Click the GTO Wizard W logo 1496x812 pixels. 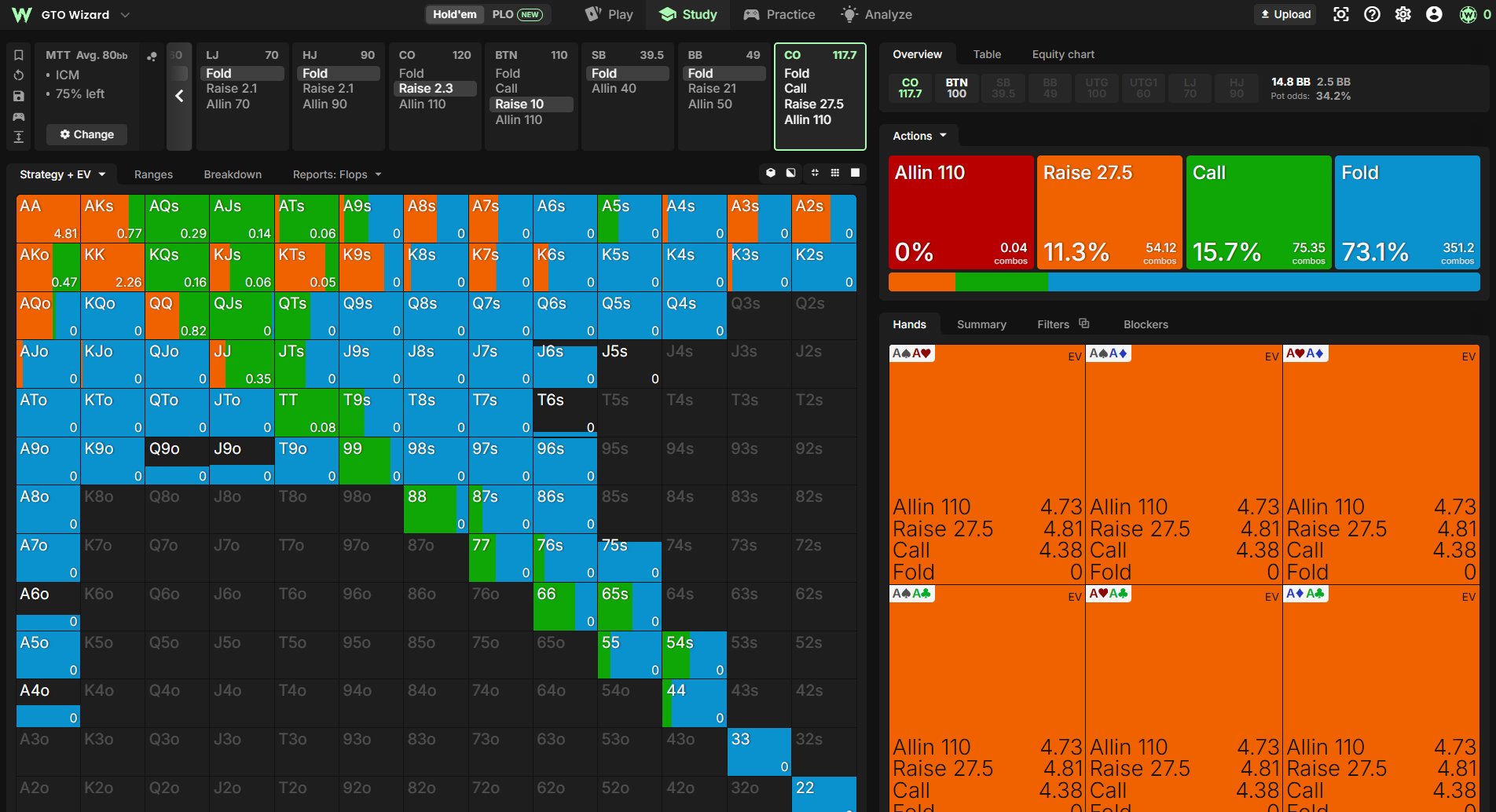tap(22, 15)
